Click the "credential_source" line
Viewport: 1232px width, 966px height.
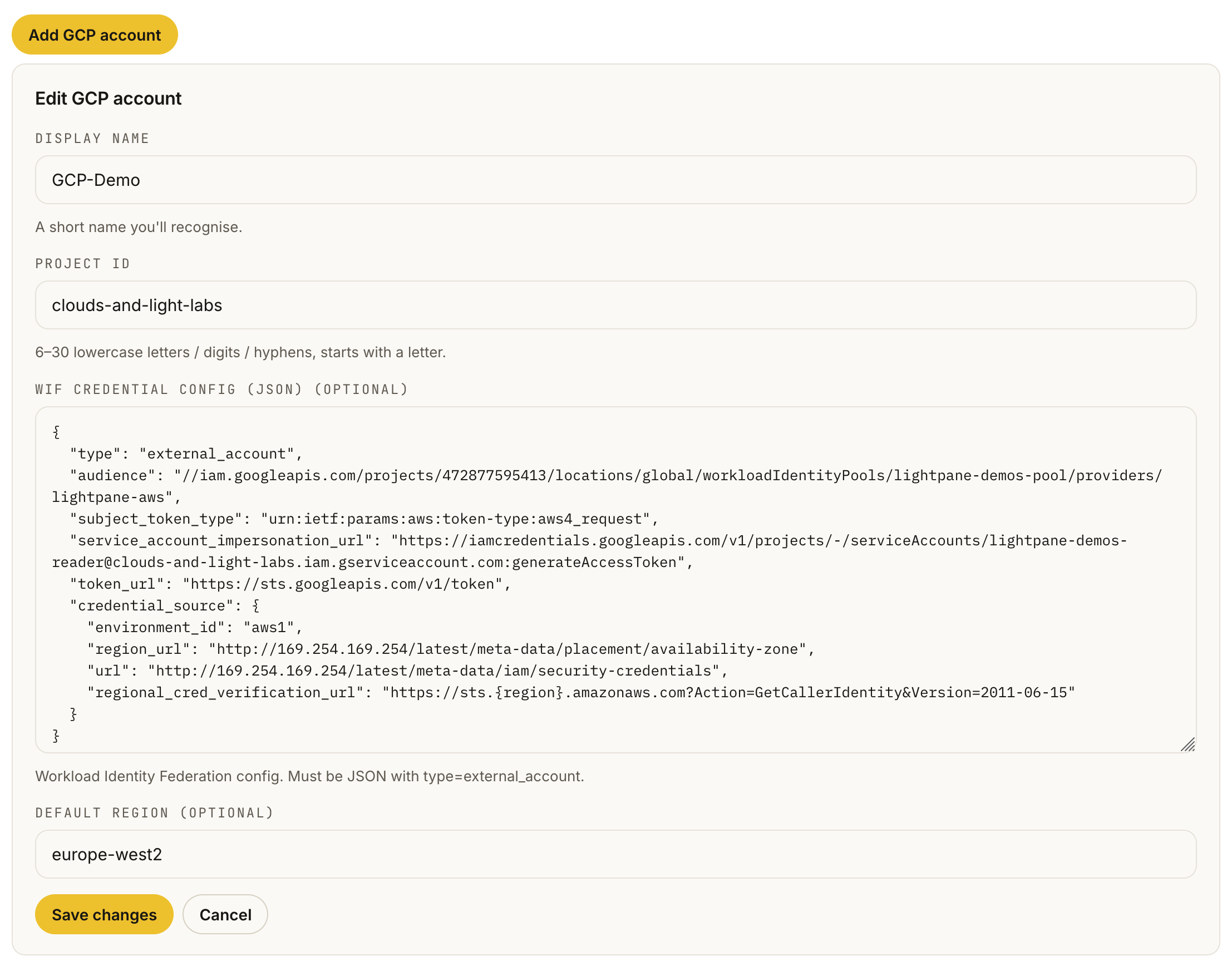click(x=165, y=605)
